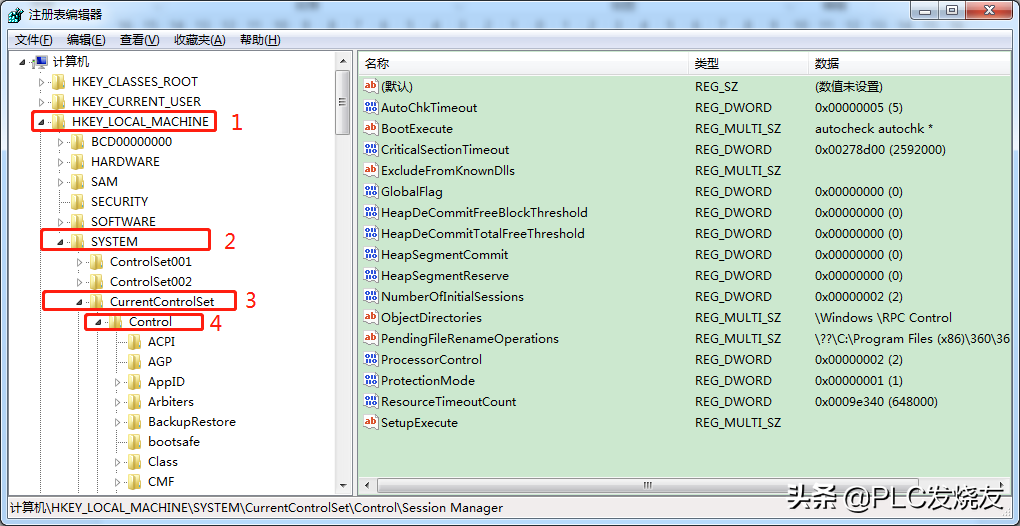Click the Registry Editor title bar icon
The width and height of the screenshot is (1020, 526).
16,14
